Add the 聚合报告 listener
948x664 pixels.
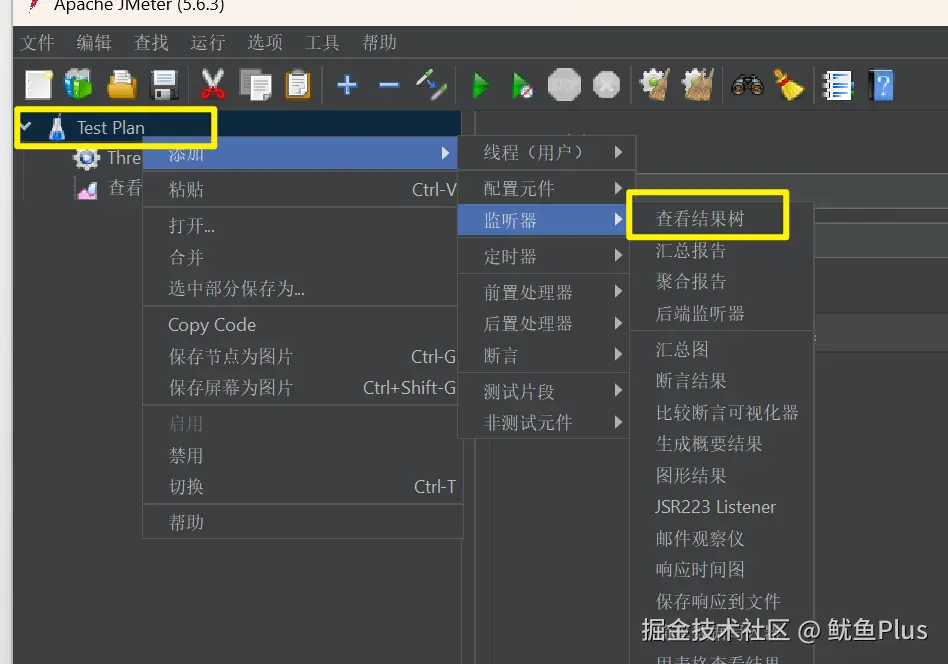[722, 281]
